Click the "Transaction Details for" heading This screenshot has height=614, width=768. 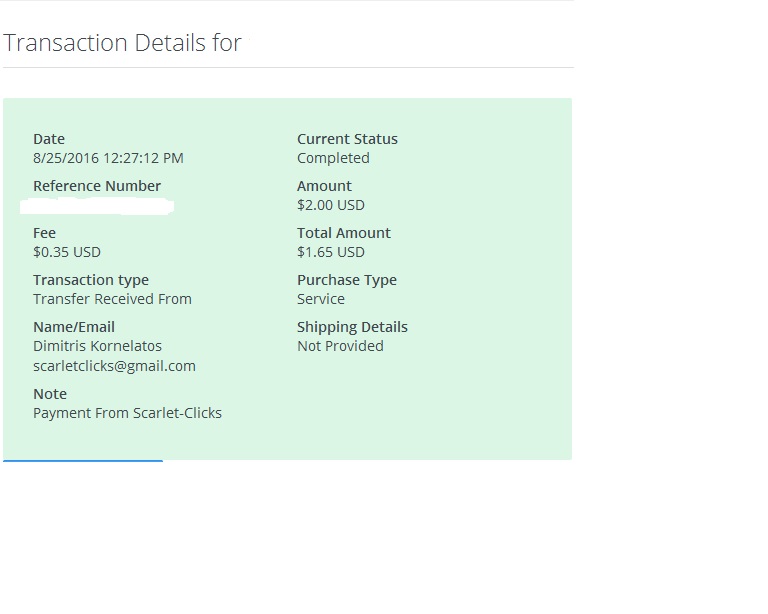click(x=122, y=43)
